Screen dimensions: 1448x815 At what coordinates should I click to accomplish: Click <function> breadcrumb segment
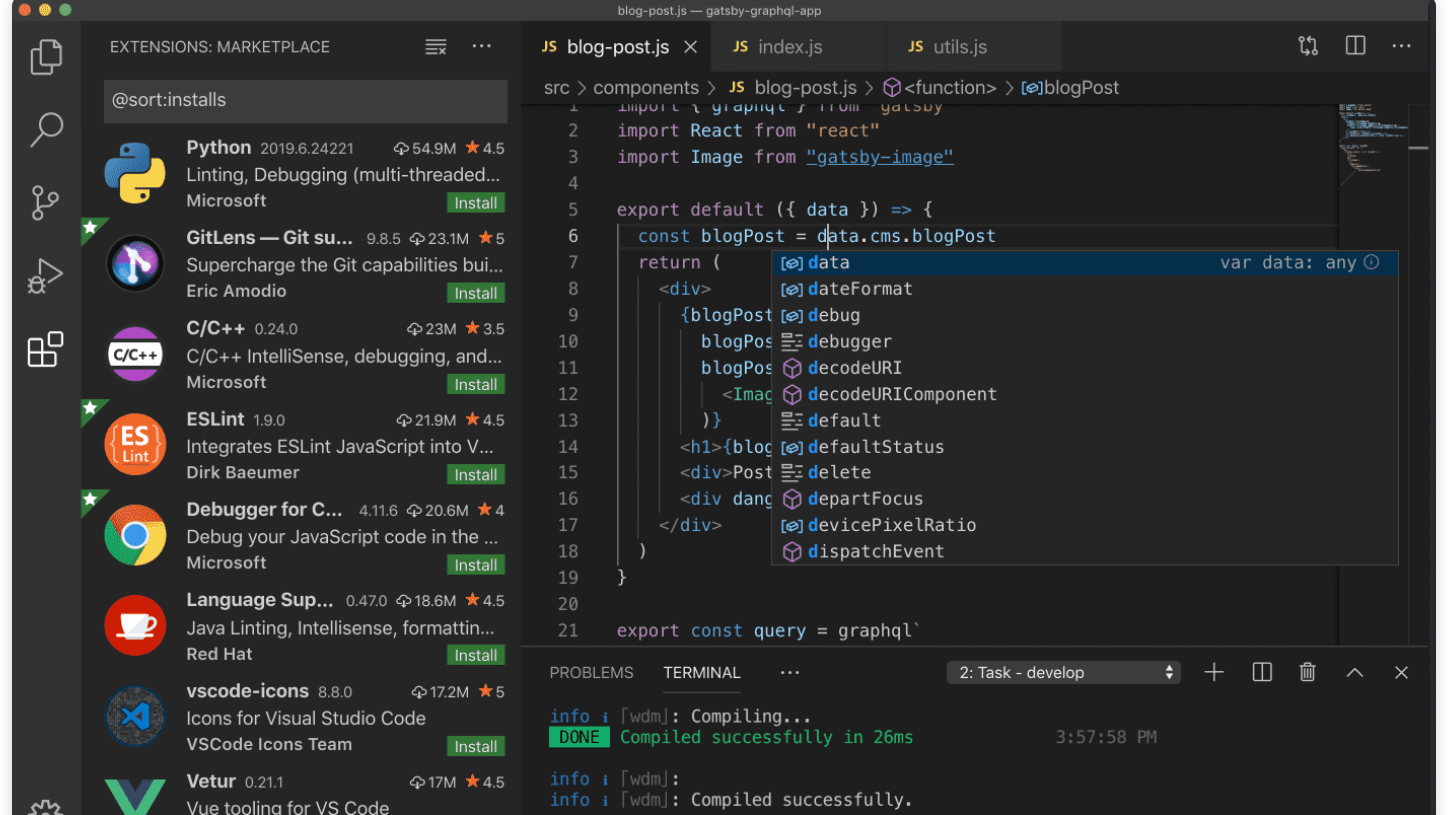939,88
